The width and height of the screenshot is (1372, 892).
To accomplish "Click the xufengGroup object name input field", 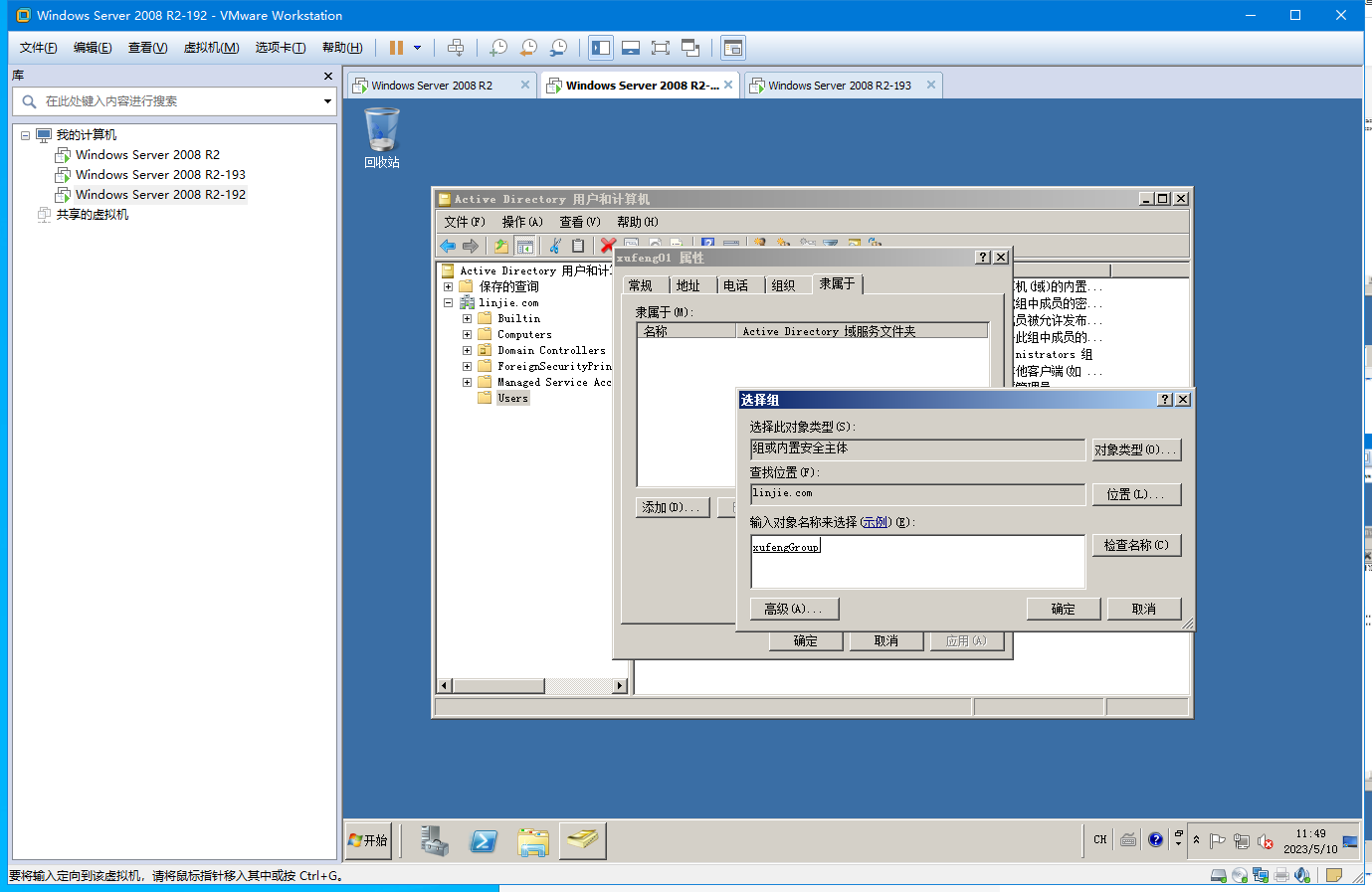I will click(x=917, y=562).
